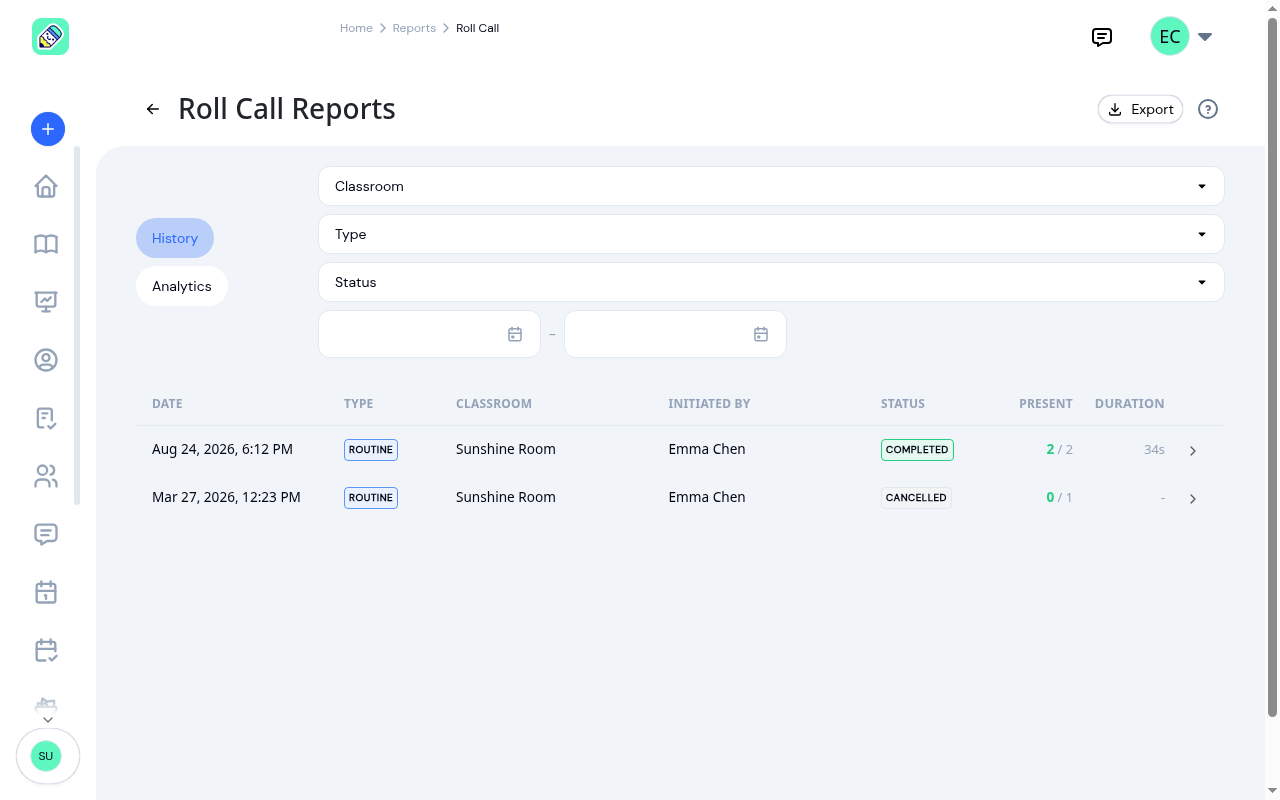The image size is (1280, 800).
Task: Click the start date input field
Action: coord(429,334)
